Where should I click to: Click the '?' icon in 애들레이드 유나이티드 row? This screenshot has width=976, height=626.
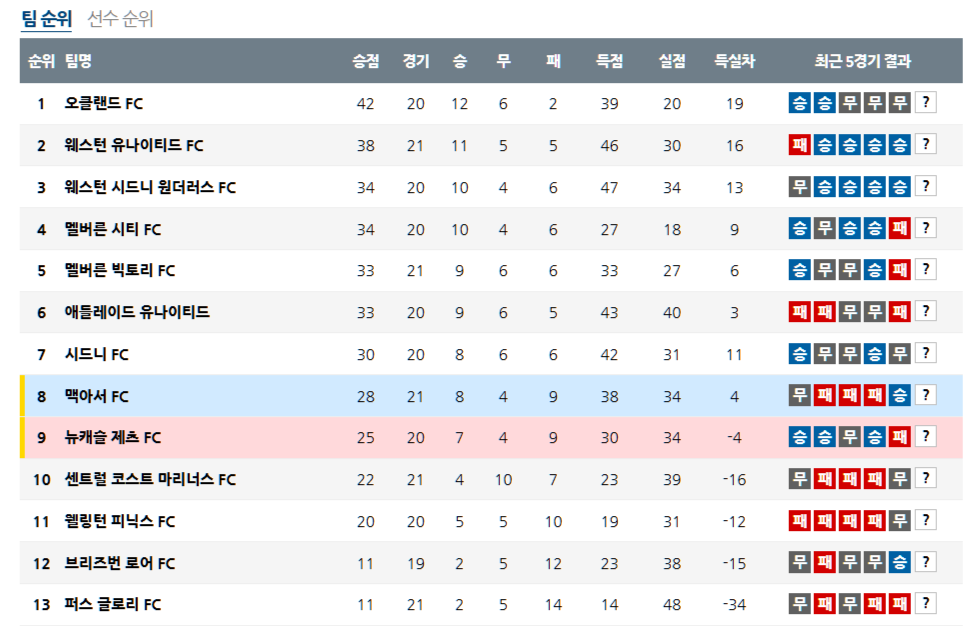926,312
